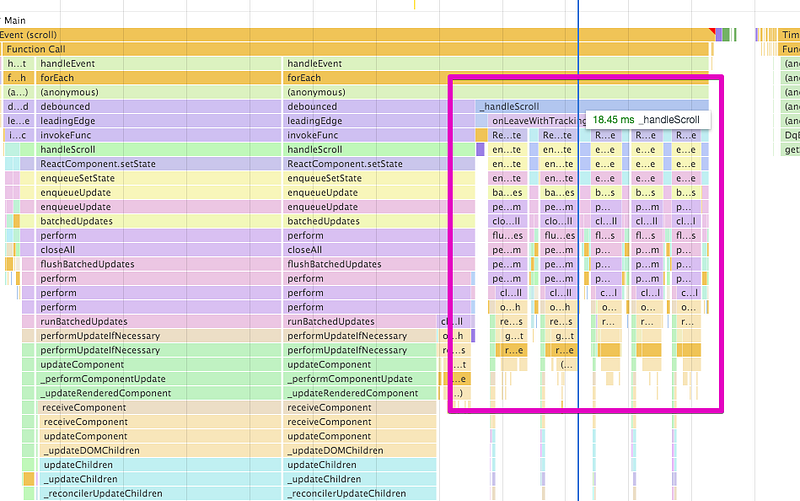
Task: Click the 18.45 ms _handleScroll tooltip
Action: 646,120
